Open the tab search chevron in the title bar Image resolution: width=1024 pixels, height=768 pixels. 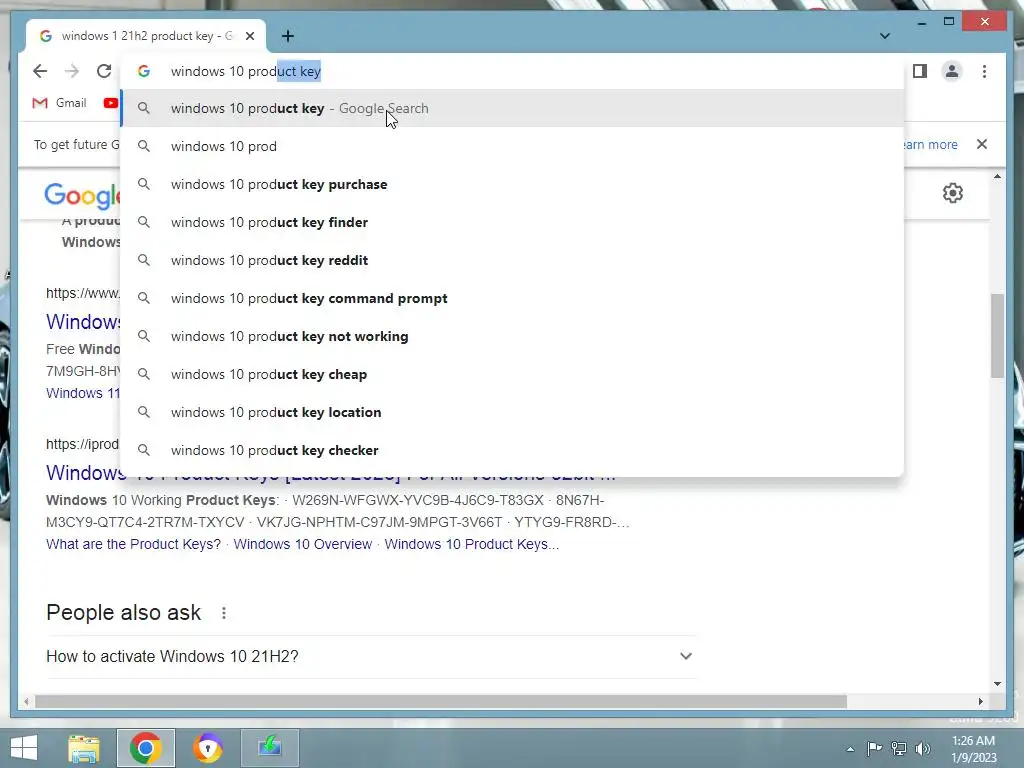885,36
